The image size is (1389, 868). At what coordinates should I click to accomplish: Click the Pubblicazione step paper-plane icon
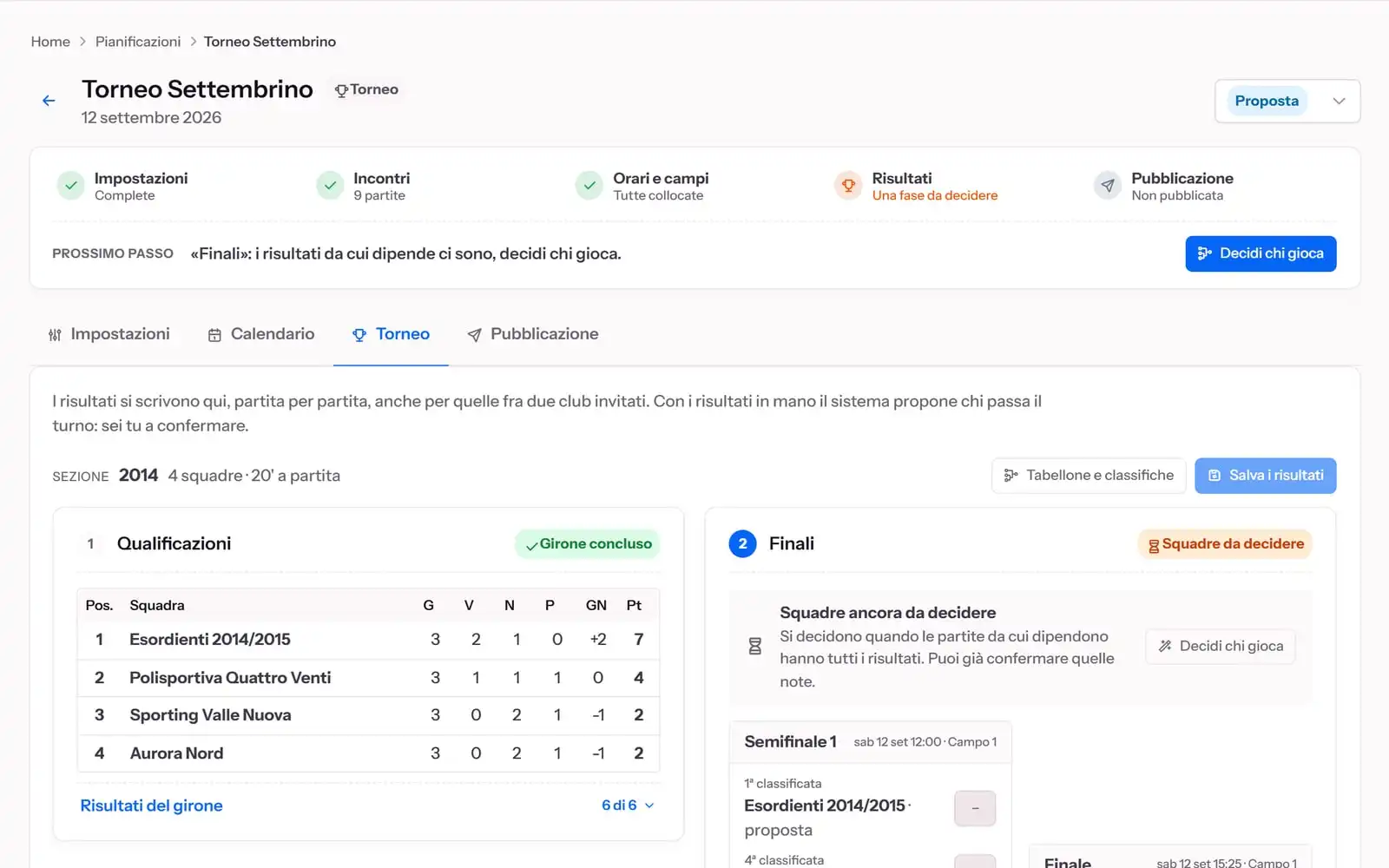1108,185
